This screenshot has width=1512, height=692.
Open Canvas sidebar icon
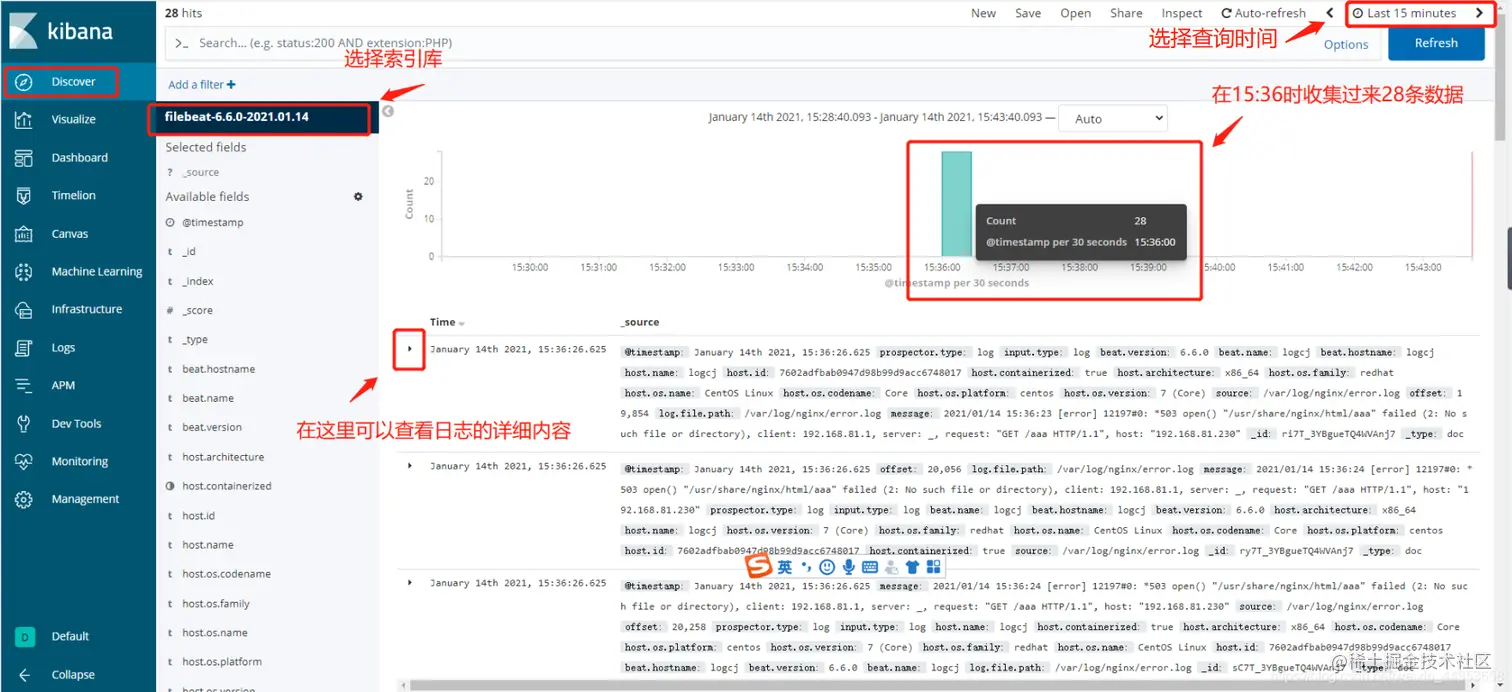point(25,234)
